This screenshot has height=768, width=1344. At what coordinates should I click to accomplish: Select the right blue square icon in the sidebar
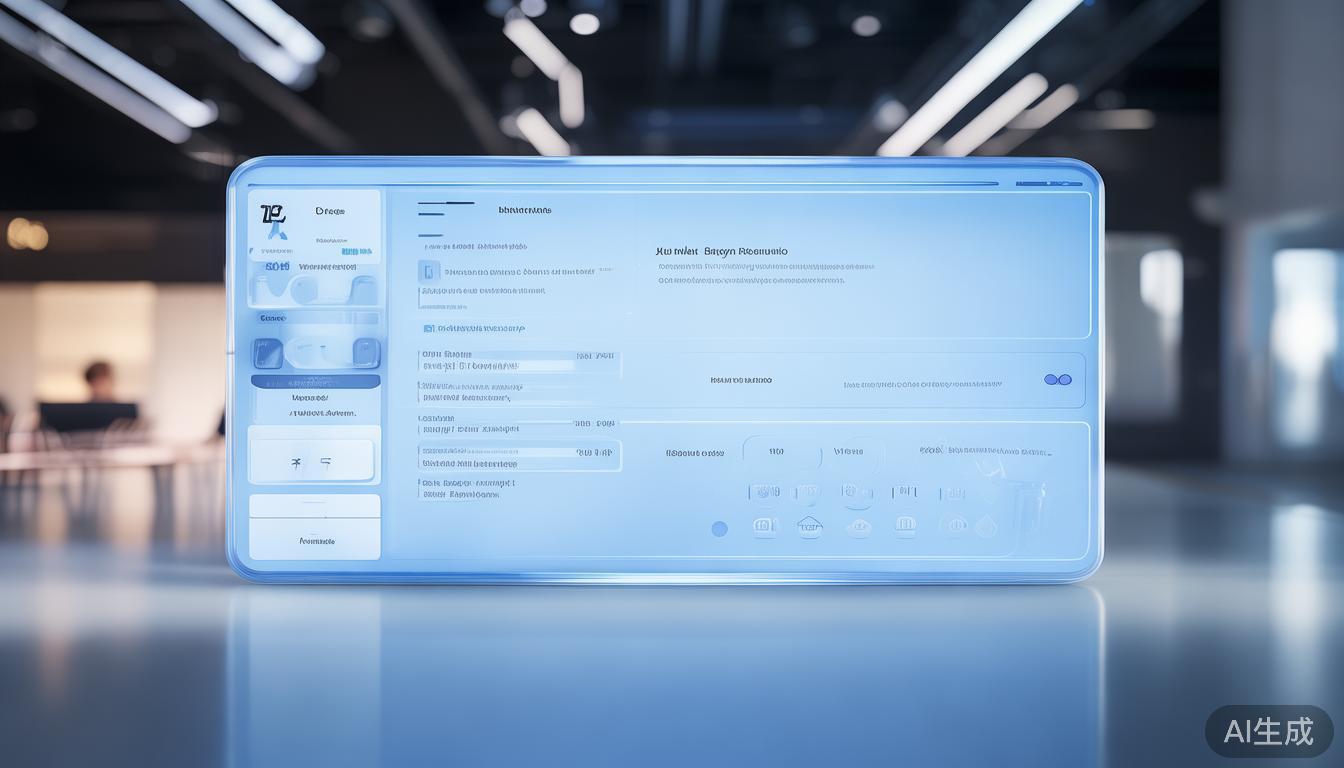(366, 352)
